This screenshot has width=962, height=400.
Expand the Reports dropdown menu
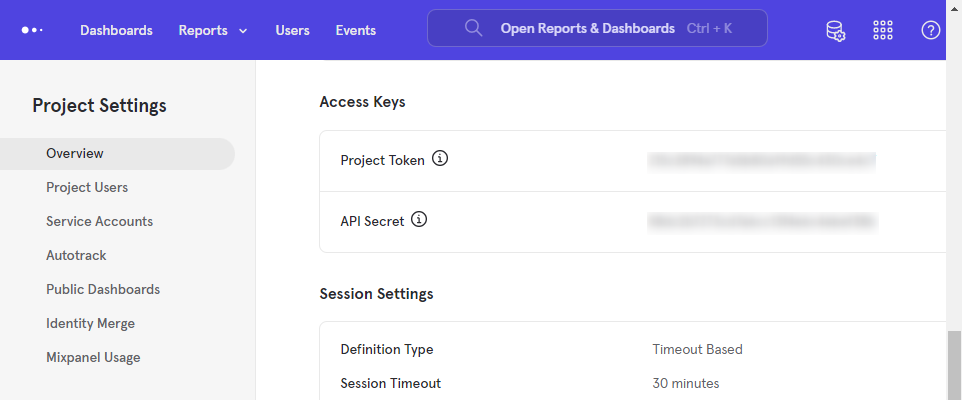213,30
